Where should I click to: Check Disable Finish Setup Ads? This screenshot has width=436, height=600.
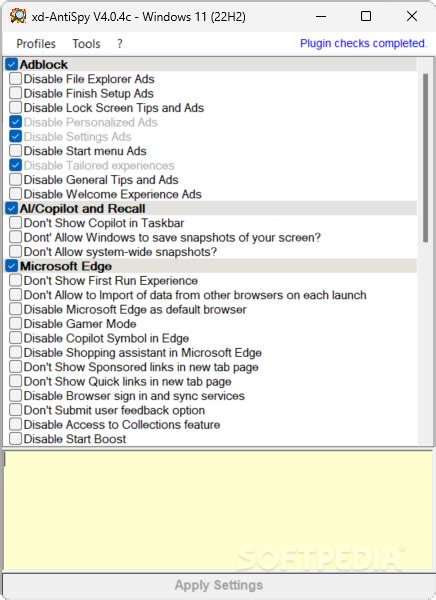15,93
